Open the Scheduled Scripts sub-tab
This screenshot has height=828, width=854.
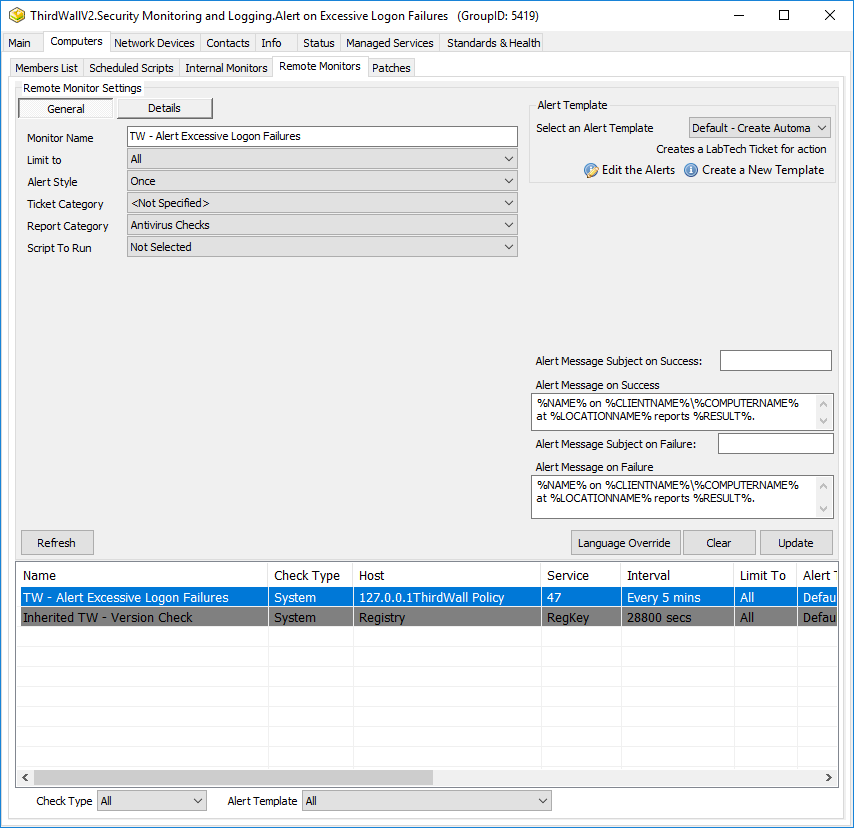[131, 68]
